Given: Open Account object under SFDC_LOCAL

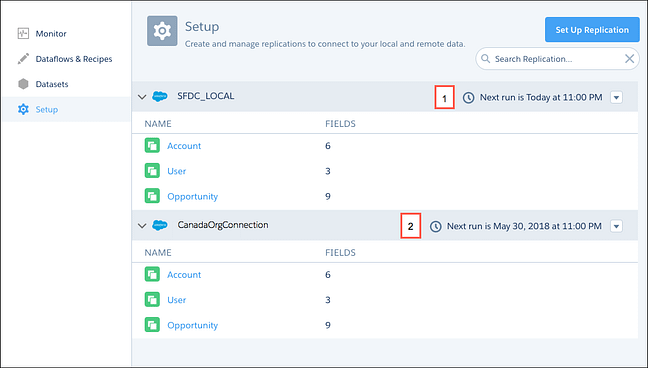Looking at the screenshot, I should 184,146.
